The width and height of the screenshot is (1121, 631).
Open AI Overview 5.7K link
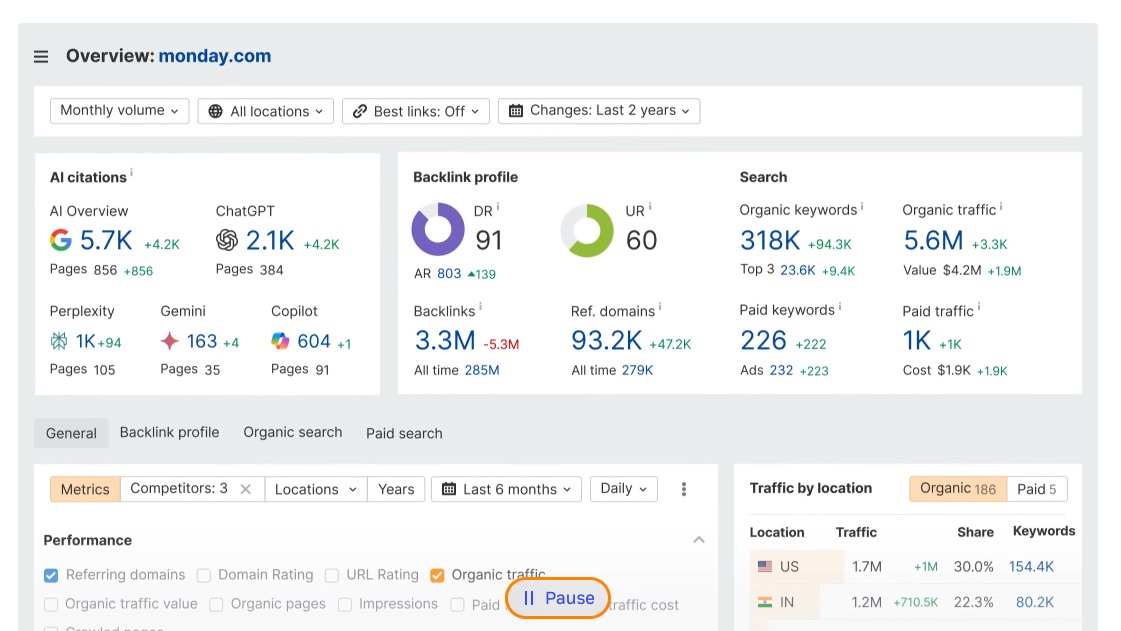tap(106, 241)
